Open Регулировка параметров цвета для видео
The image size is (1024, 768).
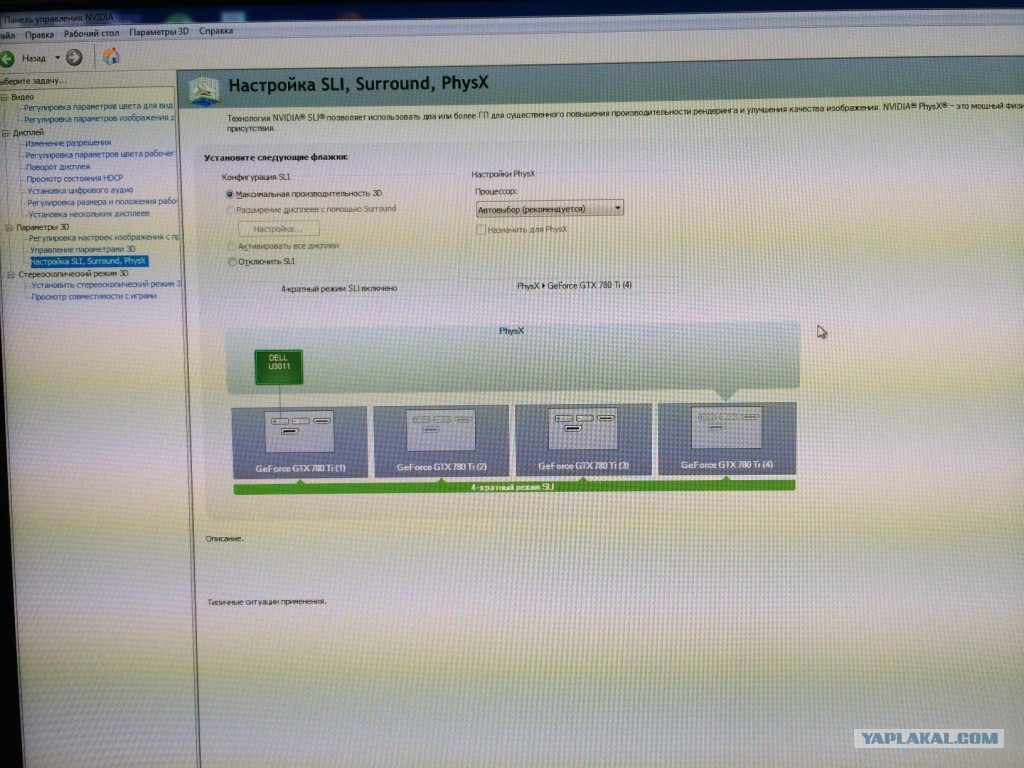98,106
